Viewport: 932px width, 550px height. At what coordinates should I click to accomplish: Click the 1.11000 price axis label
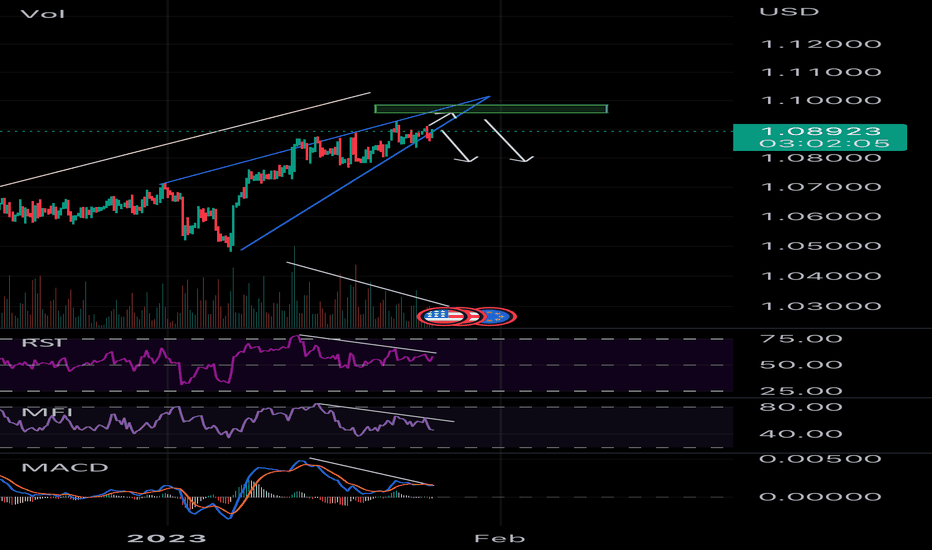pos(821,72)
